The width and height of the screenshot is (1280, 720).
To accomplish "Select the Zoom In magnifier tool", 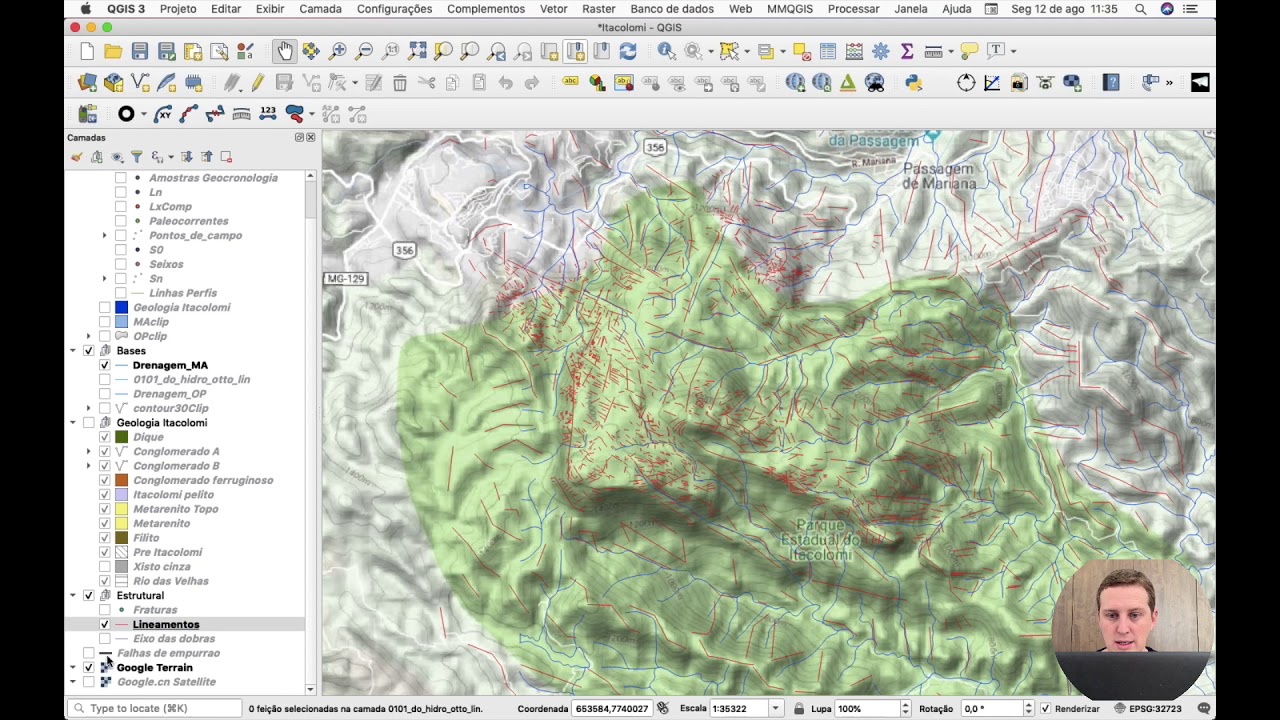I will (x=338, y=51).
